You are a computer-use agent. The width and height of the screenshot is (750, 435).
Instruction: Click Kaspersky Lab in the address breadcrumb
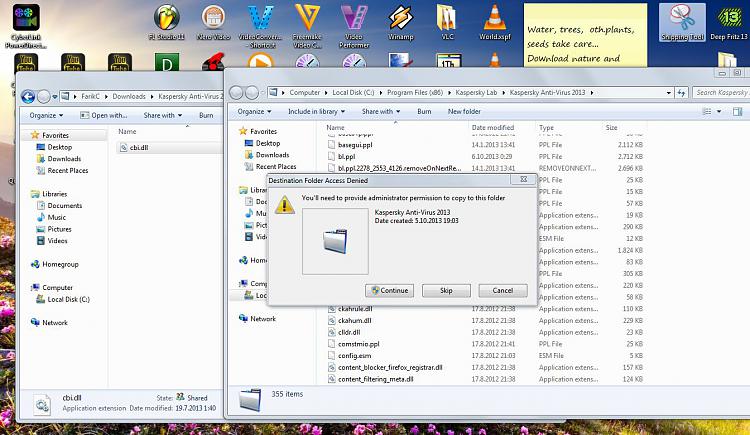[x=476, y=92]
